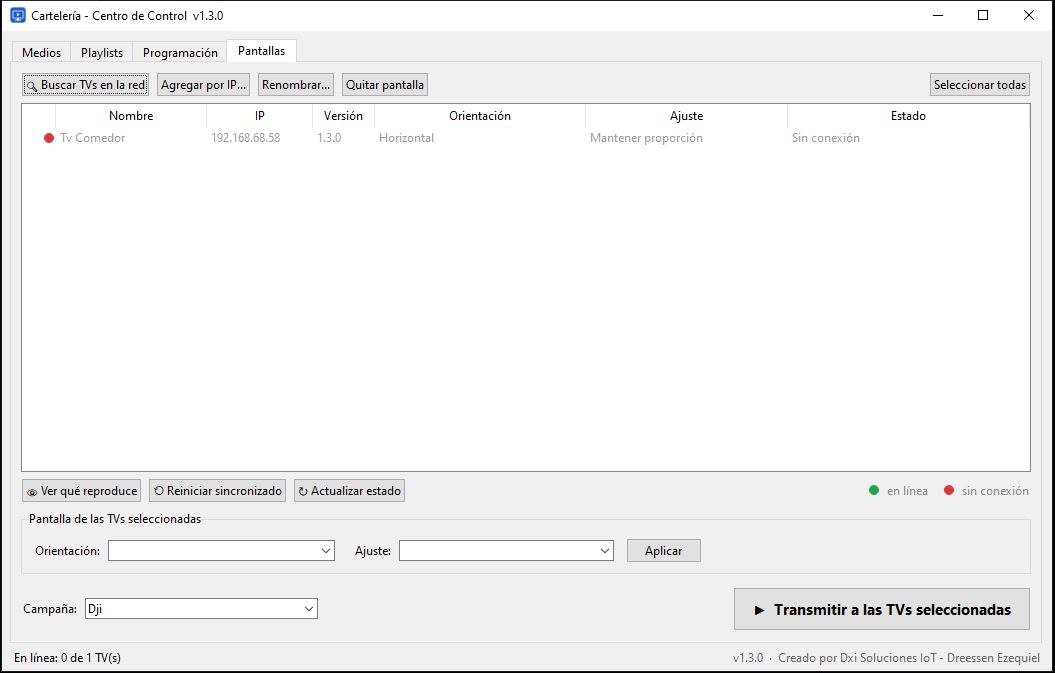
Task: Click the Horizontal orientation cell
Action: coord(406,138)
